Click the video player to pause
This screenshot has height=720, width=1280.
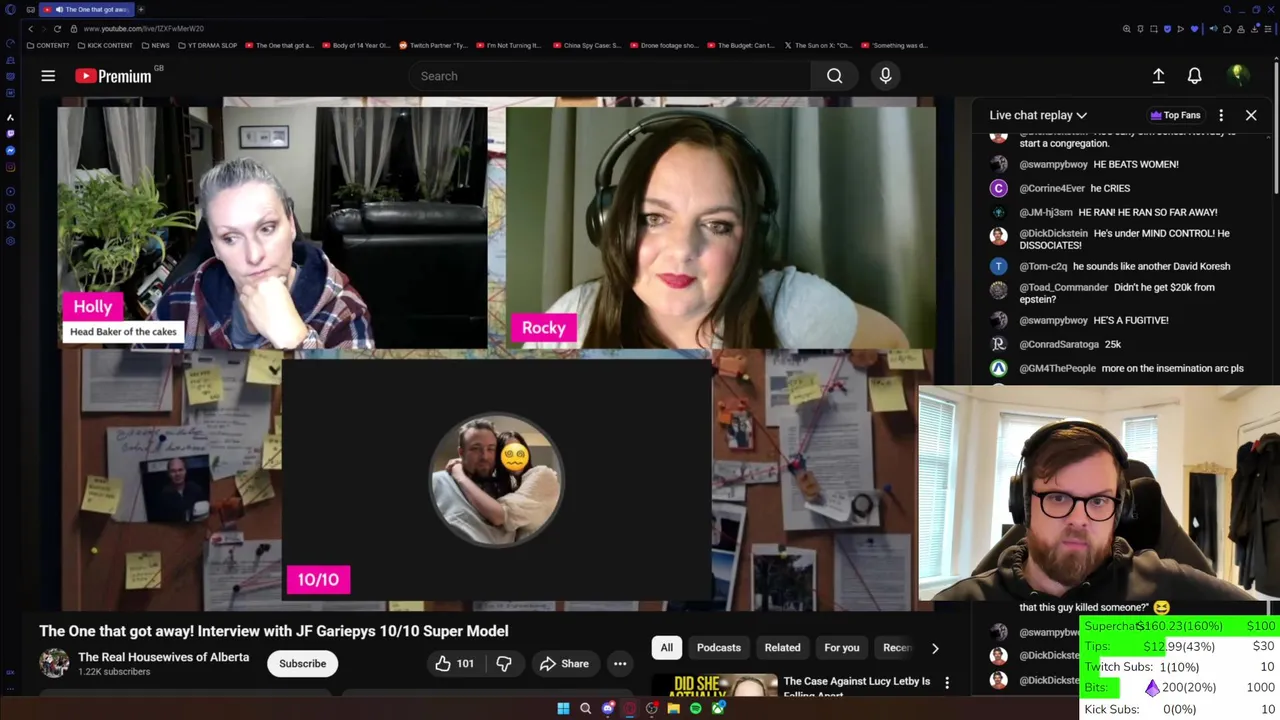point(497,353)
